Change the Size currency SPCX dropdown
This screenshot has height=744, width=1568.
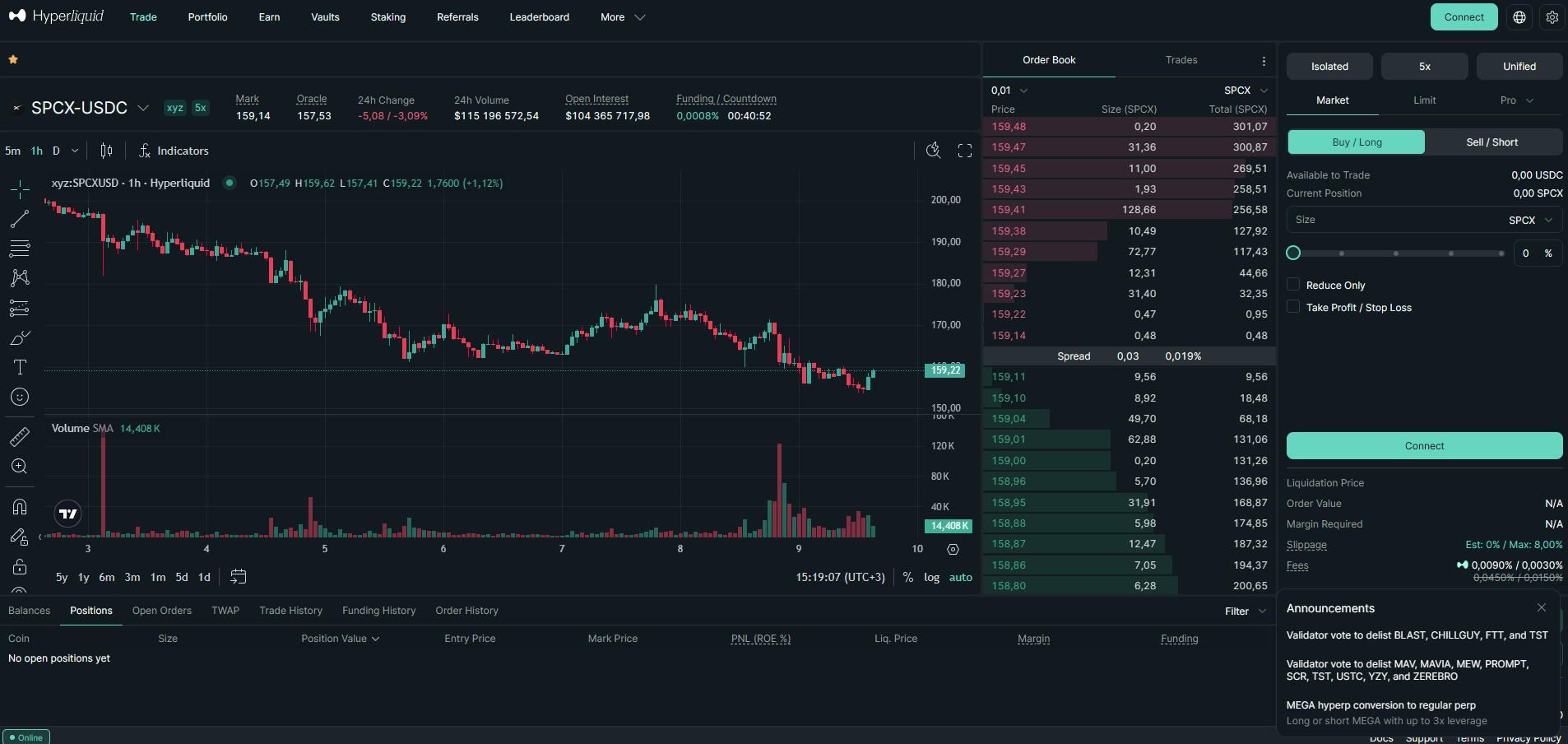pyautogui.click(x=1531, y=220)
